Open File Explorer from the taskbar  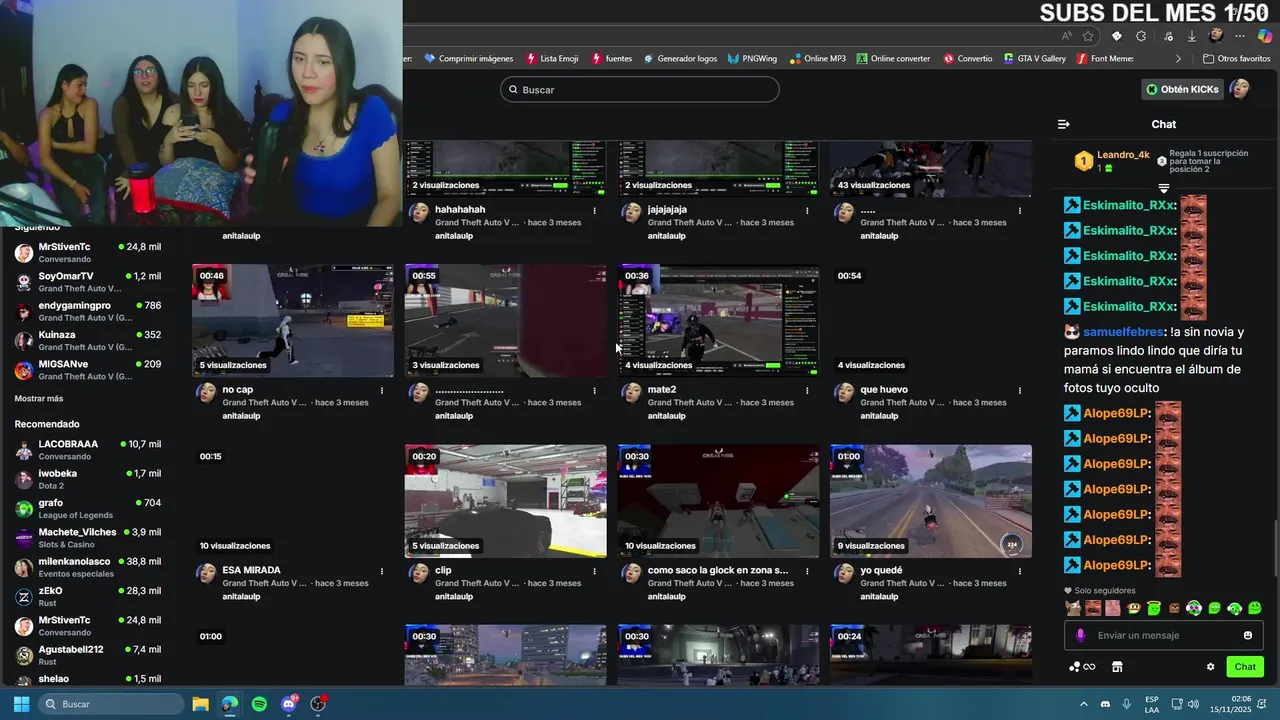coord(200,704)
